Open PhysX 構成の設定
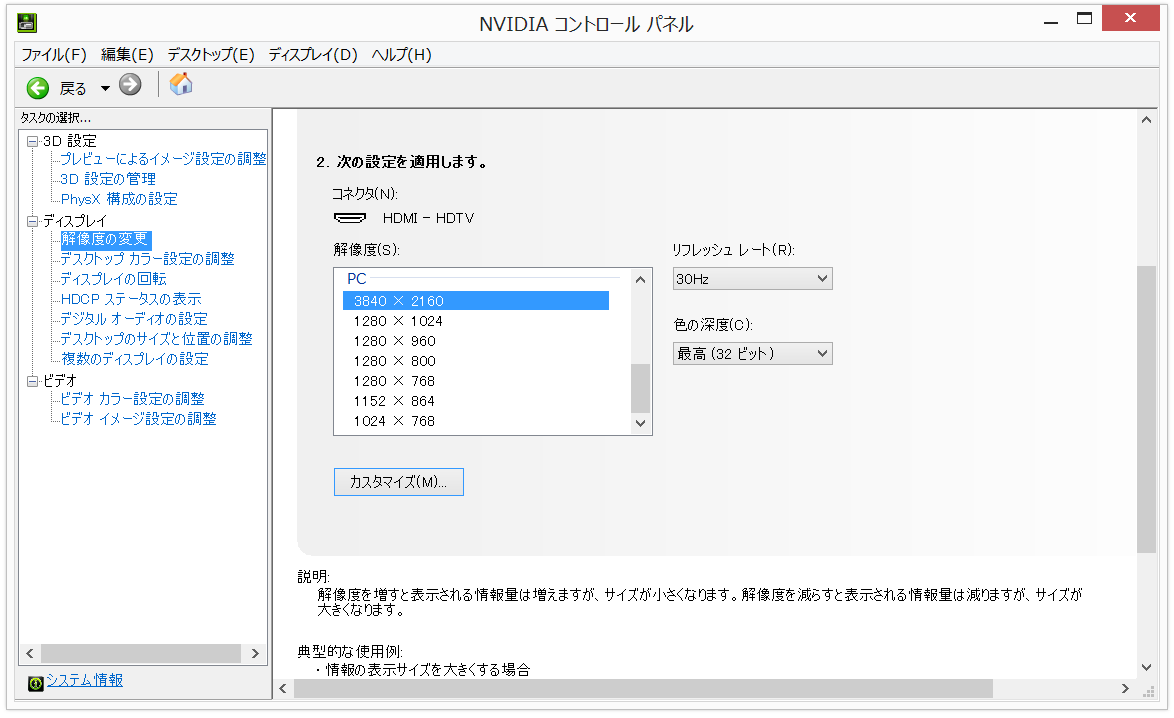Viewport: 1174px width, 718px height. (119, 199)
